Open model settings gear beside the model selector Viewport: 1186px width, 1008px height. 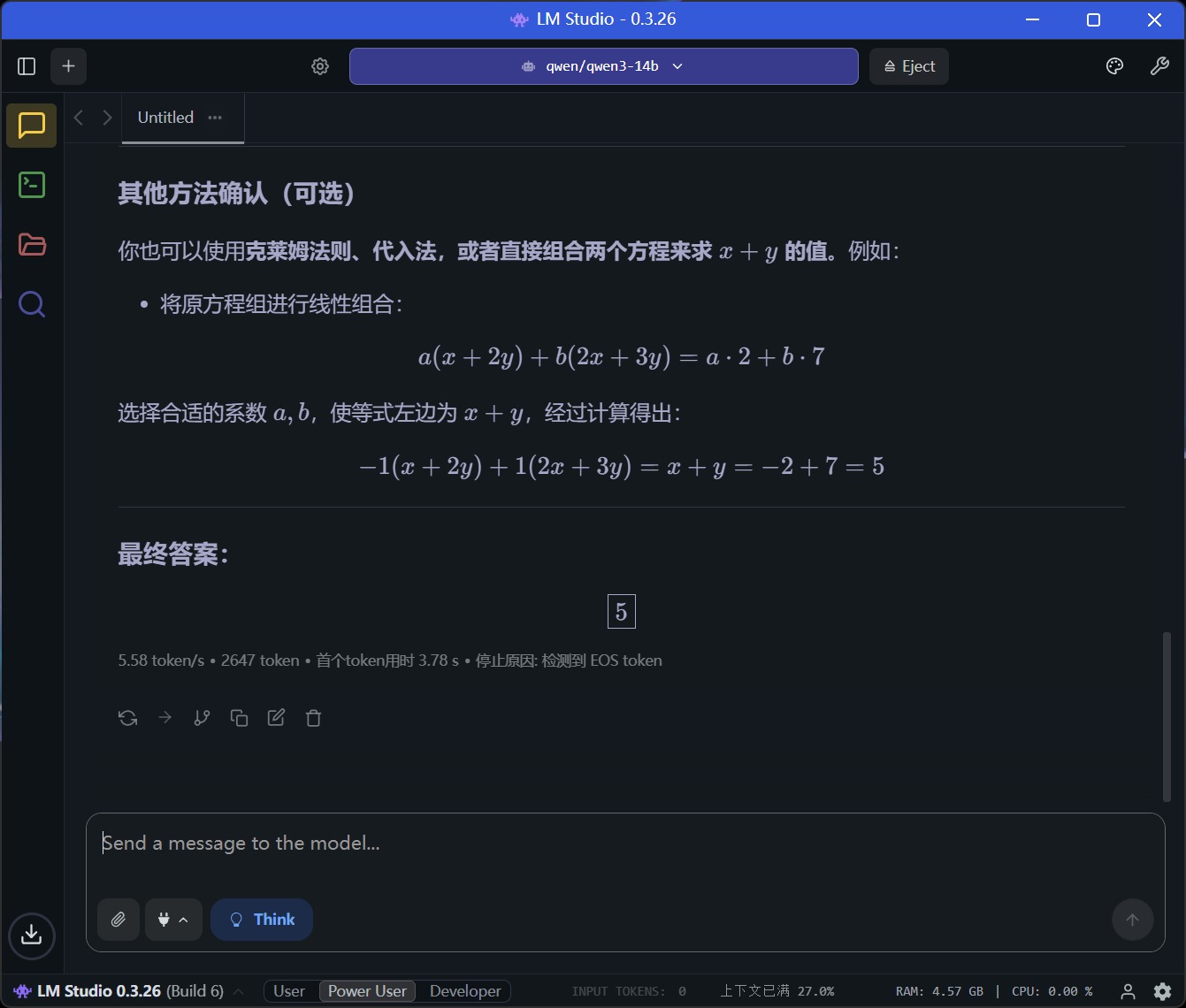pyautogui.click(x=320, y=66)
